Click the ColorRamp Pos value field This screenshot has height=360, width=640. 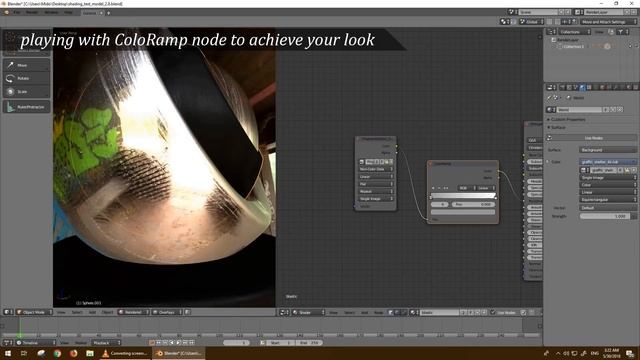pyautogui.click(x=473, y=204)
